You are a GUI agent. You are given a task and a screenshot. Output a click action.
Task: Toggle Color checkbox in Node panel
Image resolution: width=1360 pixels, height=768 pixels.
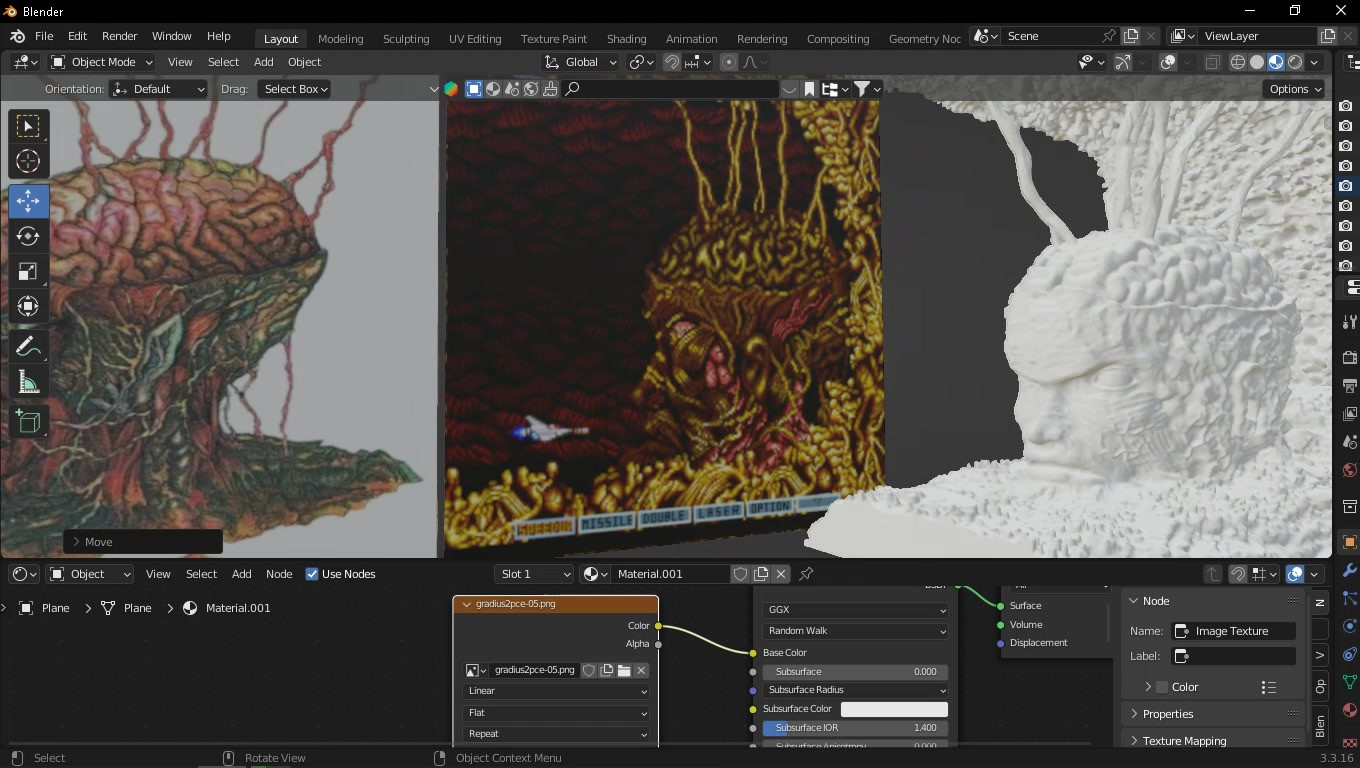[x=1162, y=687]
